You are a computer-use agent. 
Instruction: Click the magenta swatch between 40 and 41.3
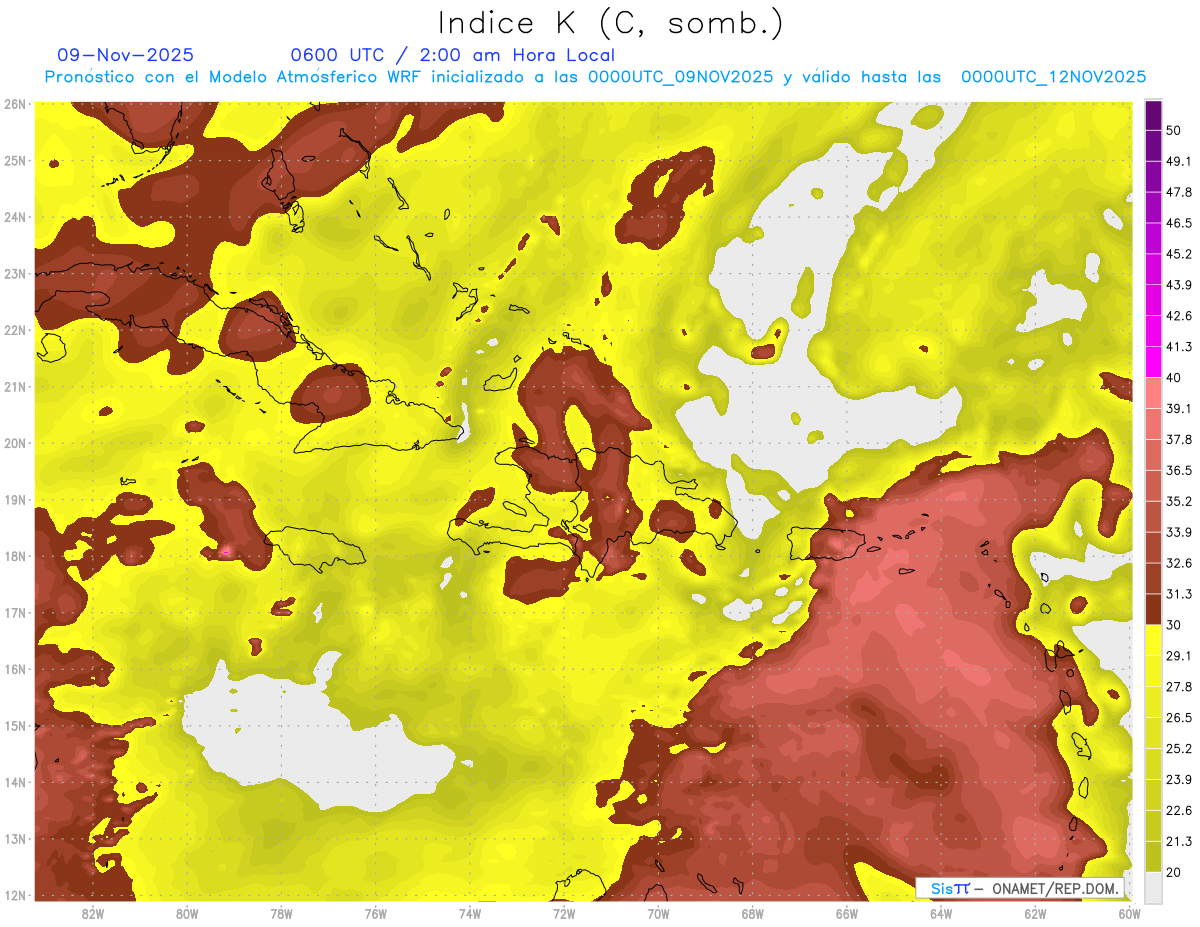[1153, 360]
